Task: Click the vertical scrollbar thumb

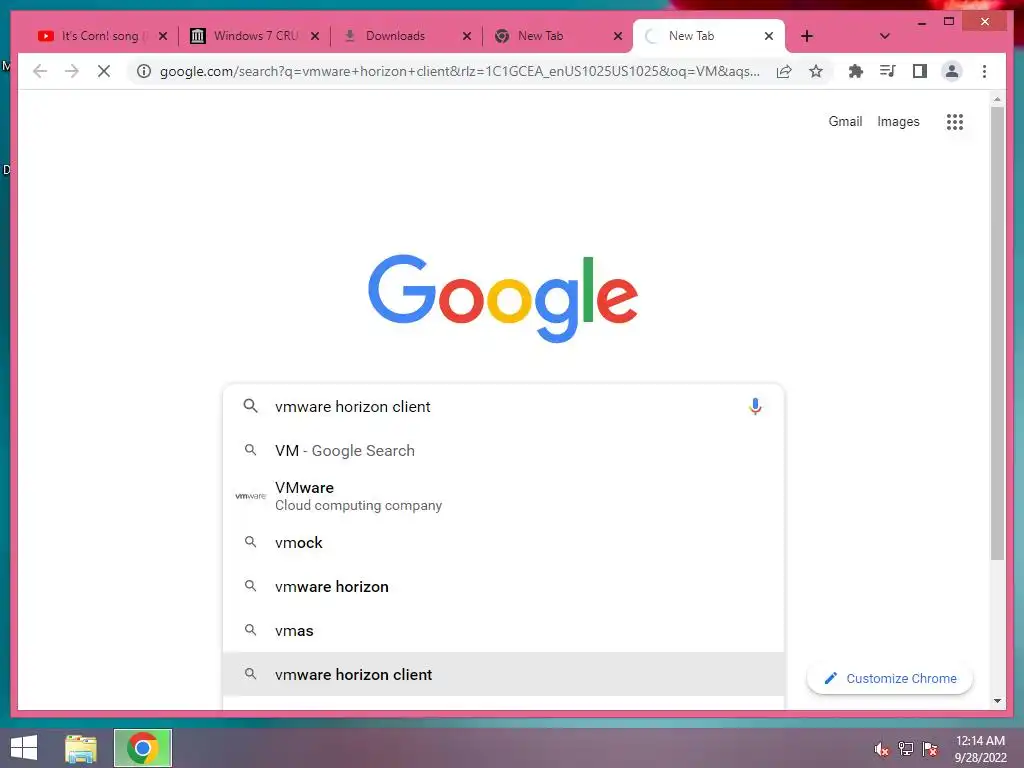Action: [x=997, y=333]
